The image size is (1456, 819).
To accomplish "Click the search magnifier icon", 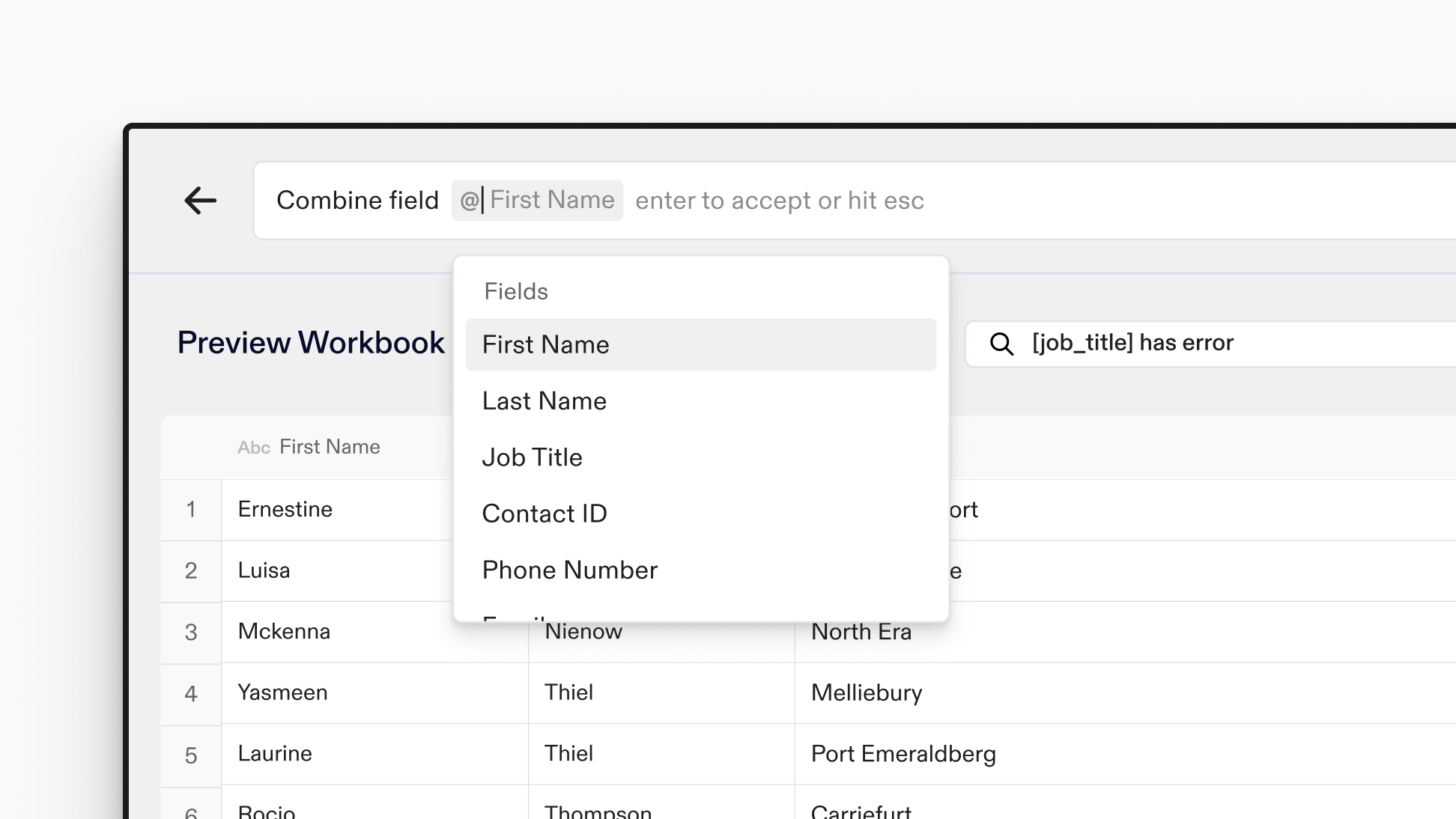I will pos(1001,344).
